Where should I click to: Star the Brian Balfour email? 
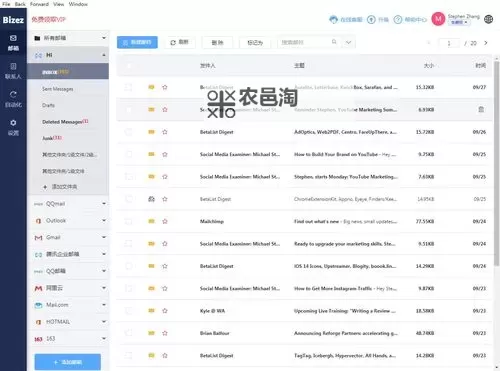click(x=165, y=333)
